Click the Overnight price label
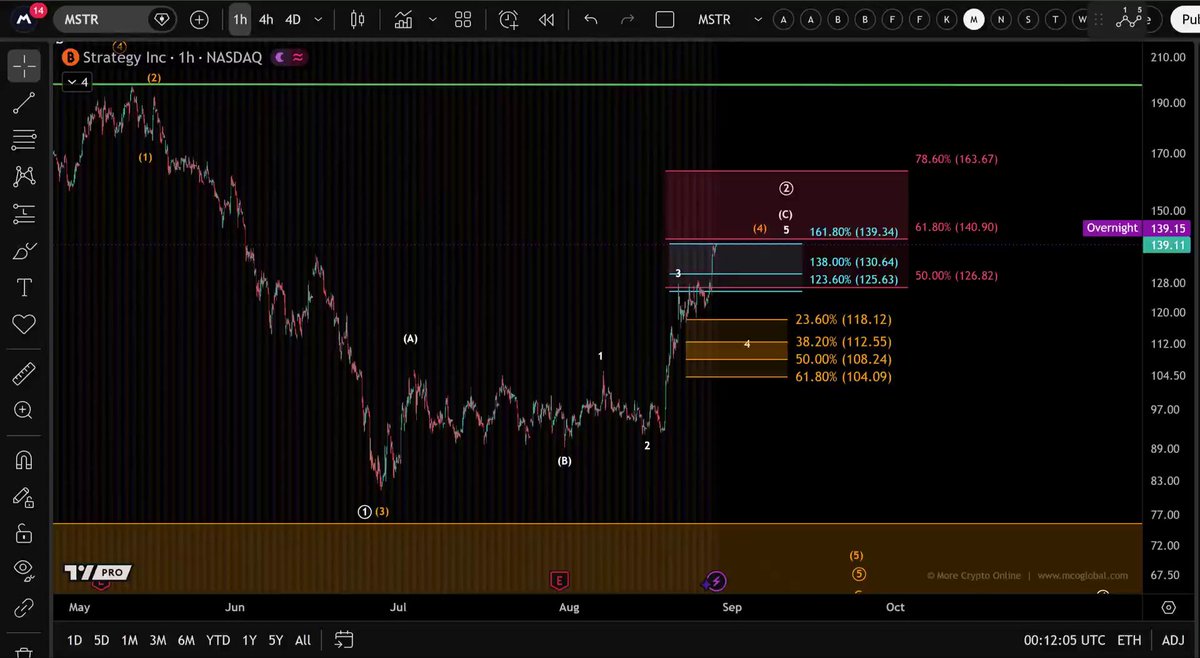Image resolution: width=1200 pixels, height=658 pixels. (x=1112, y=228)
